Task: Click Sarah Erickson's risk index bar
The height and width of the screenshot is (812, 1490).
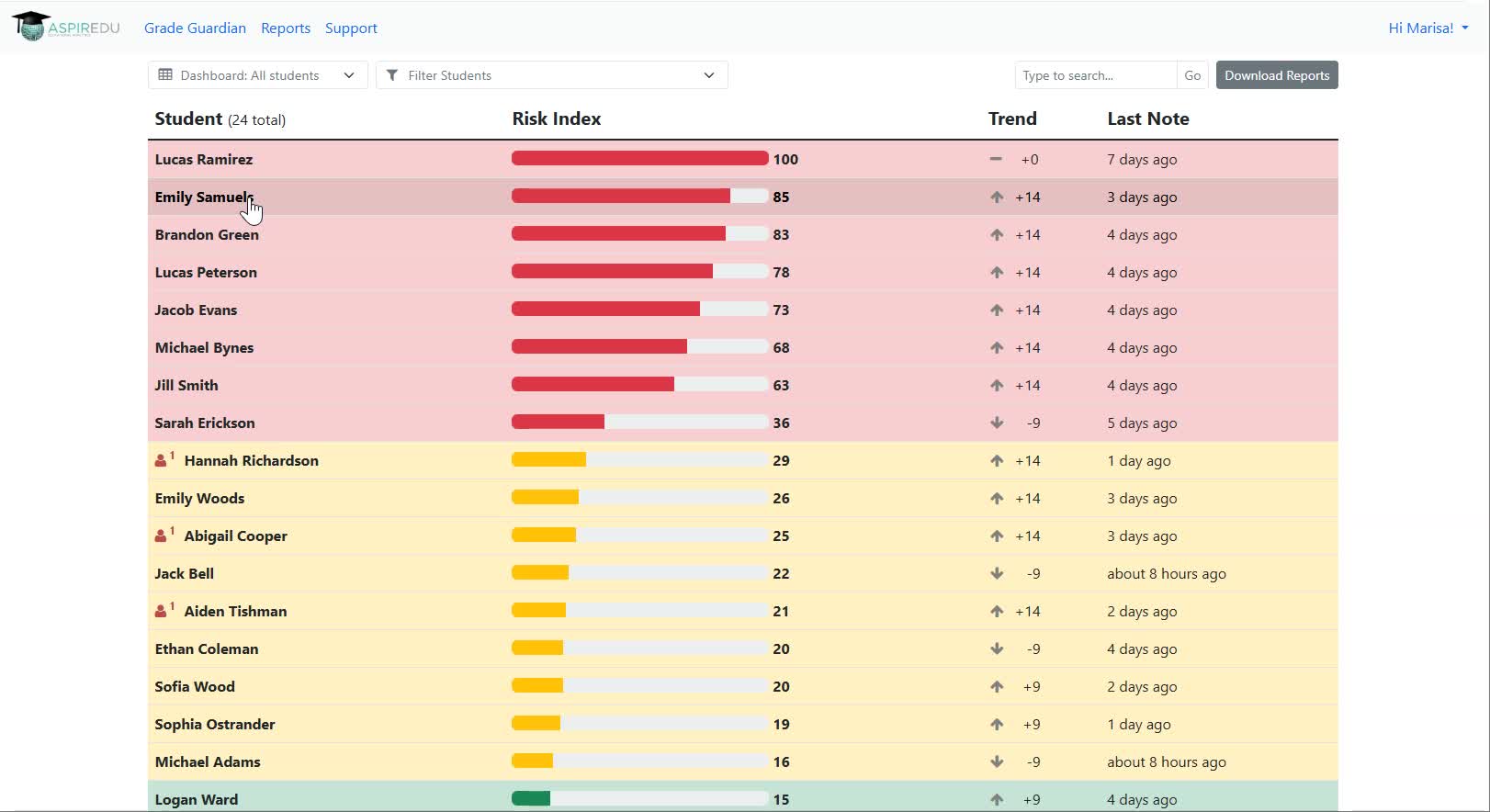Action: (x=639, y=423)
